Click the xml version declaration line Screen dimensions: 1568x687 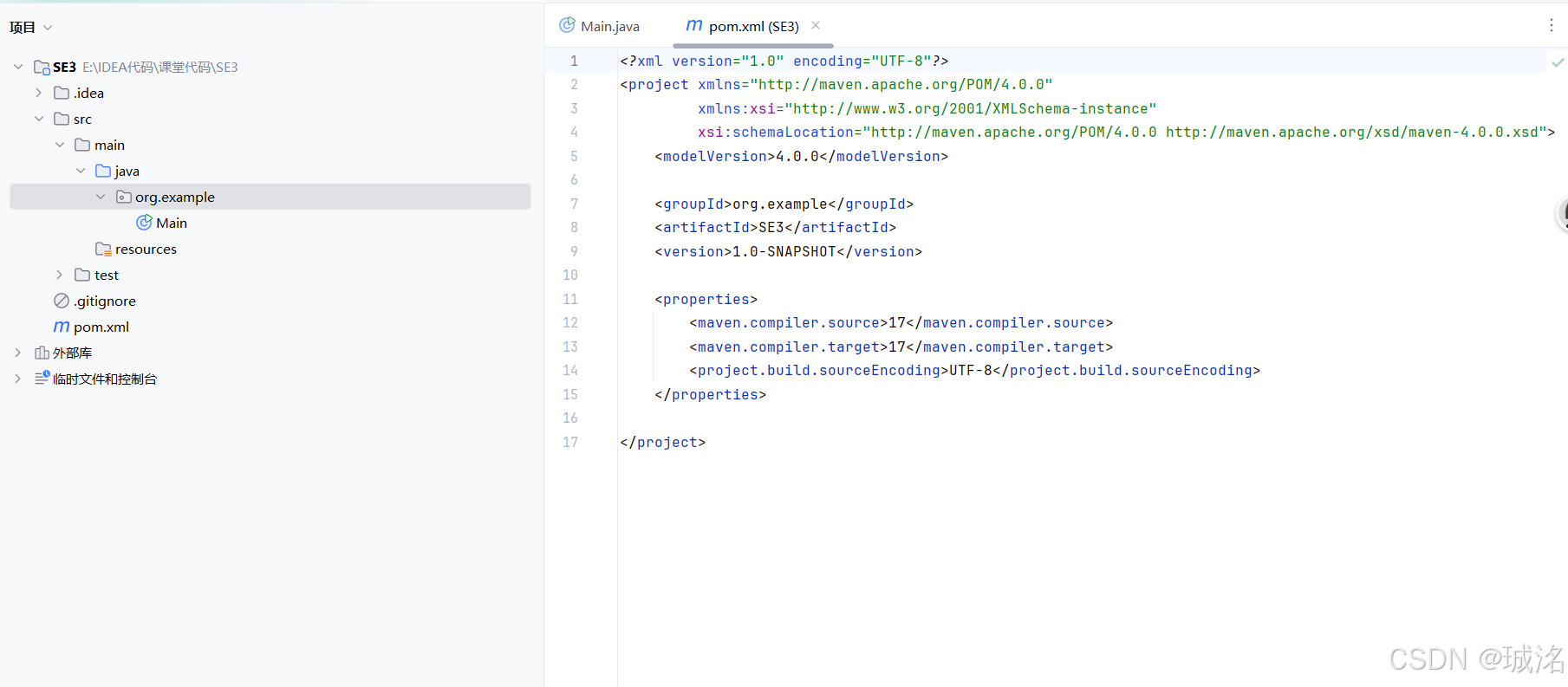784,61
